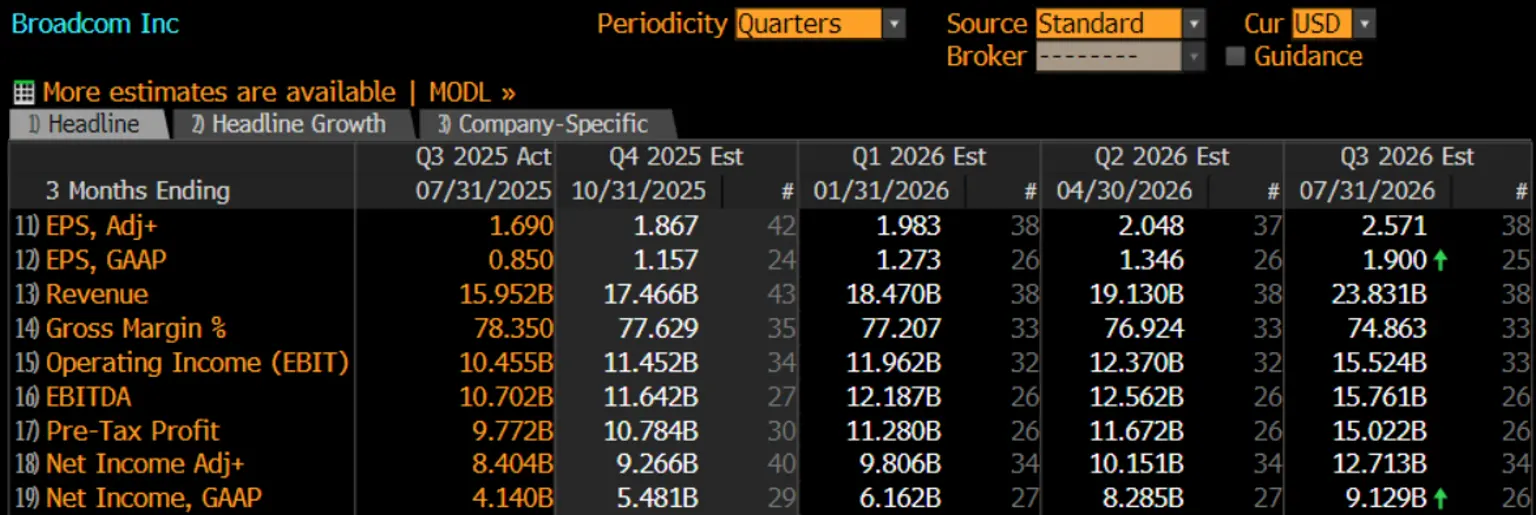Select the Pre-Tax Profit row label
Image resolution: width=1536 pixels, height=515 pixels.
coord(133,431)
